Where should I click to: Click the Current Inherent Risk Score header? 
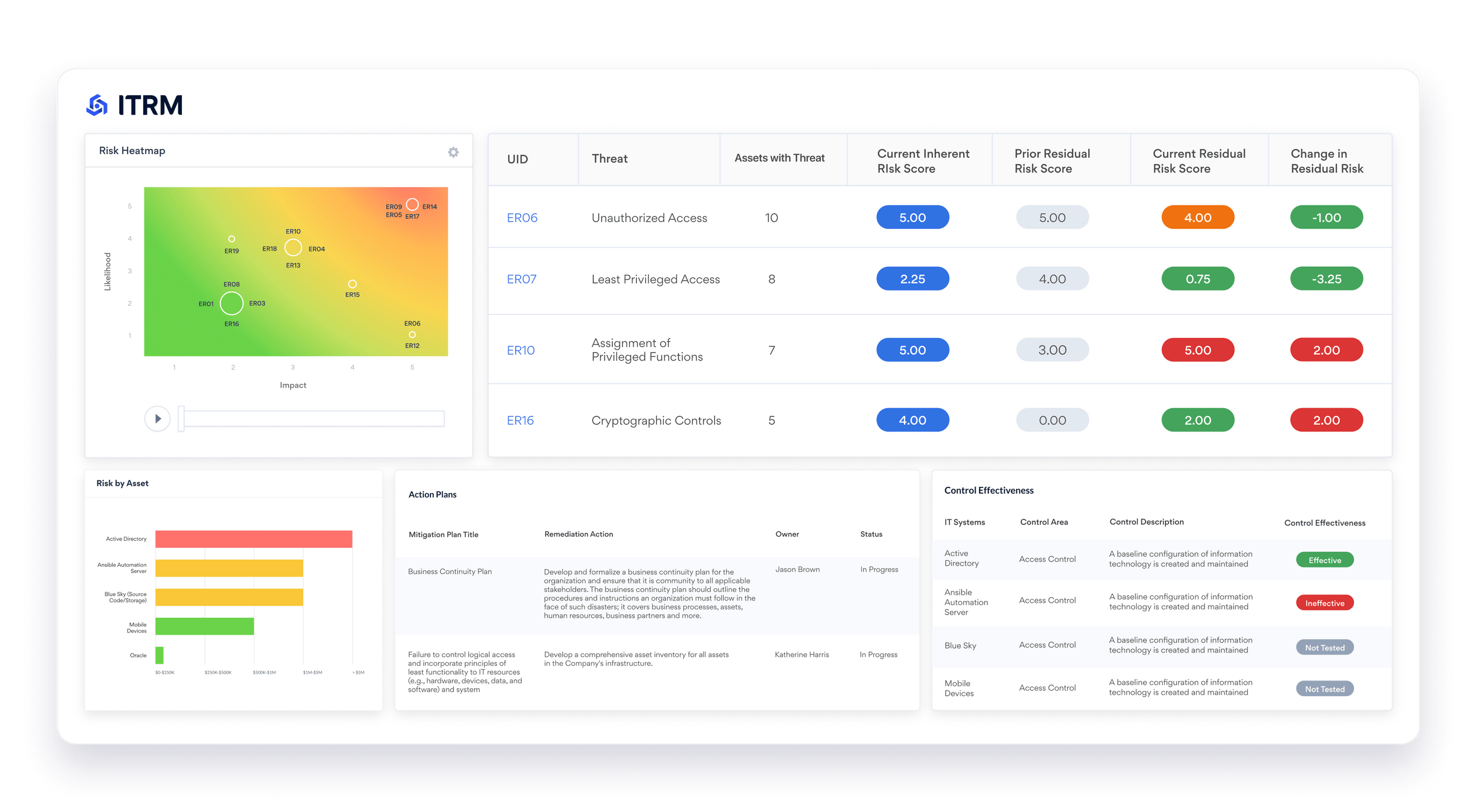(x=923, y=161)
